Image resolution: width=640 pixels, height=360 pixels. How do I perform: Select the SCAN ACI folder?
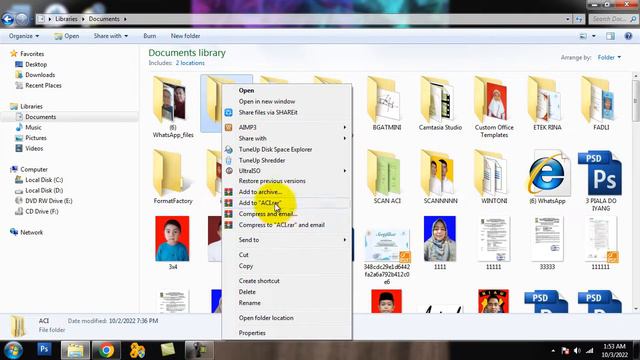click(387, 177)
